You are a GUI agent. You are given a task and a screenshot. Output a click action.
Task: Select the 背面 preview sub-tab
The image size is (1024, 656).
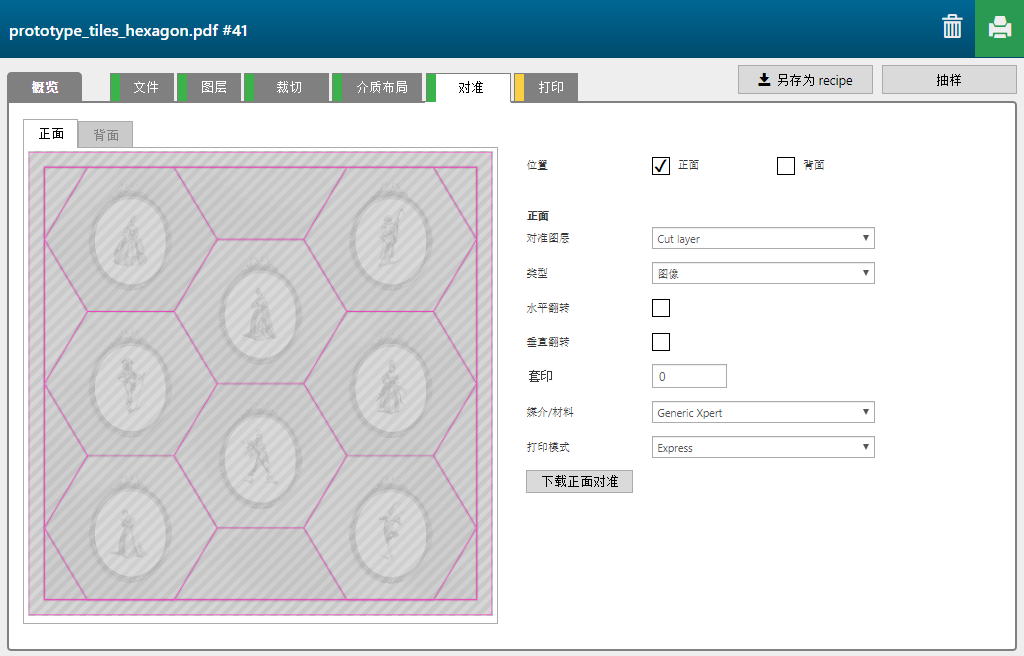106,135
